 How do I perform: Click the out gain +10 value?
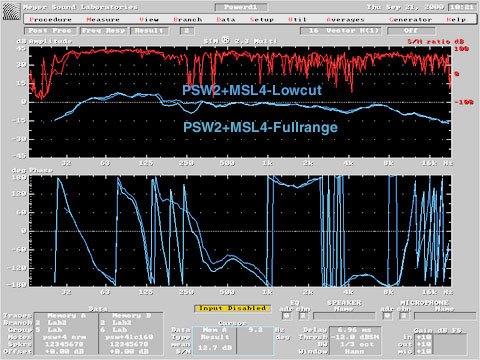click(423, 344)
